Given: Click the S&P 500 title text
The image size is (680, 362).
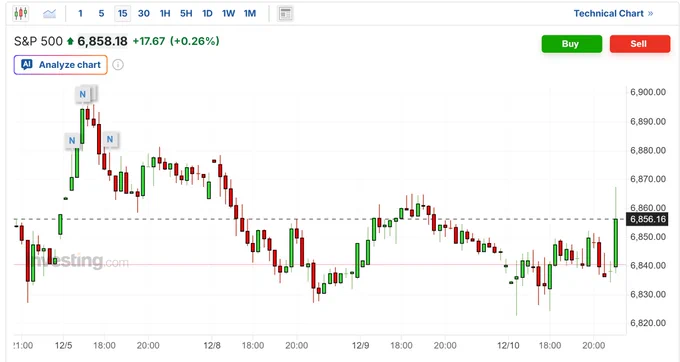Looking at the screenshot, I should [x=38, y=41].
